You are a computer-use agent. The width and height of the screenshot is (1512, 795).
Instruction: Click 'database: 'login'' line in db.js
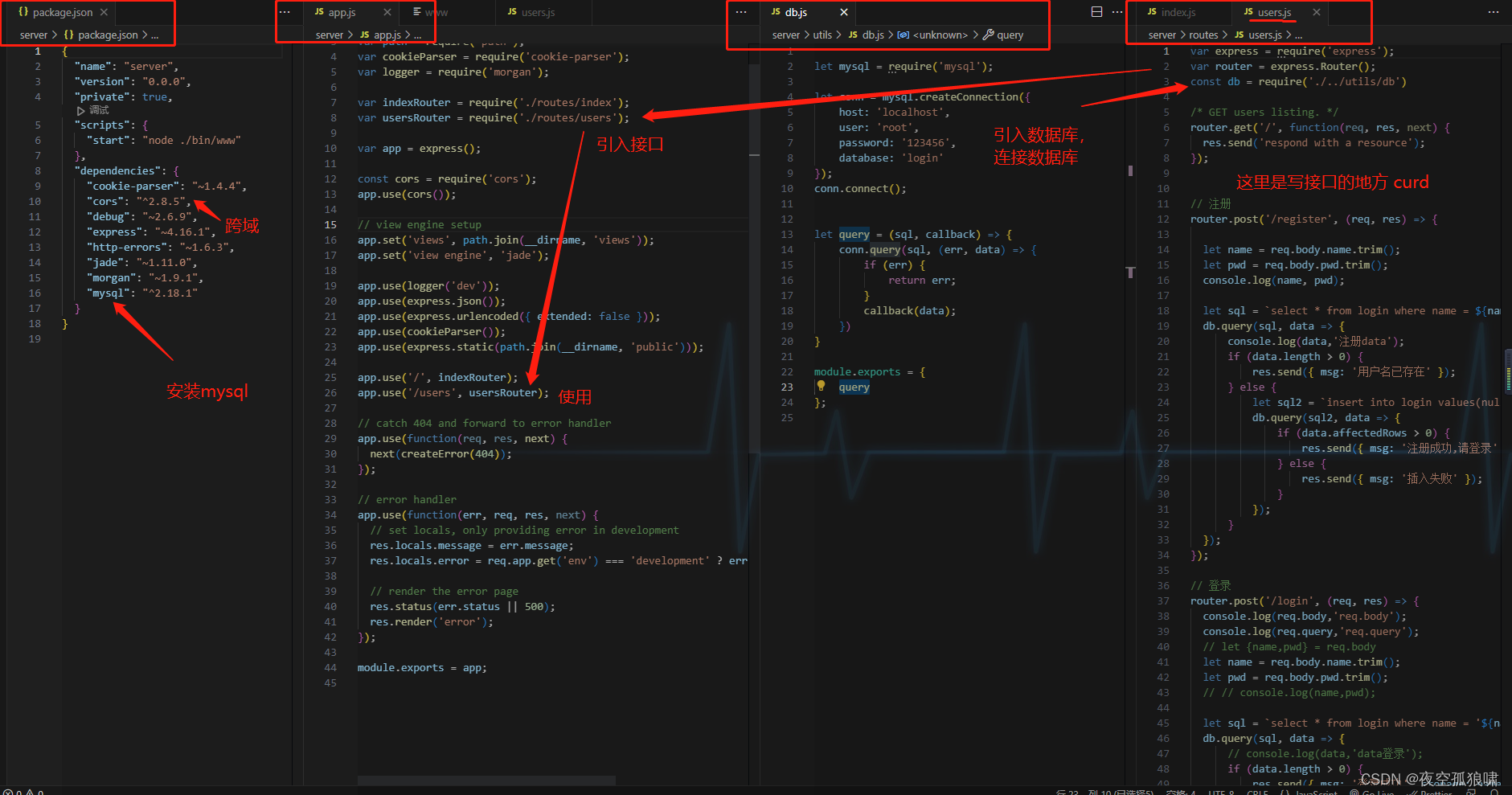click(x=891, y=158)
